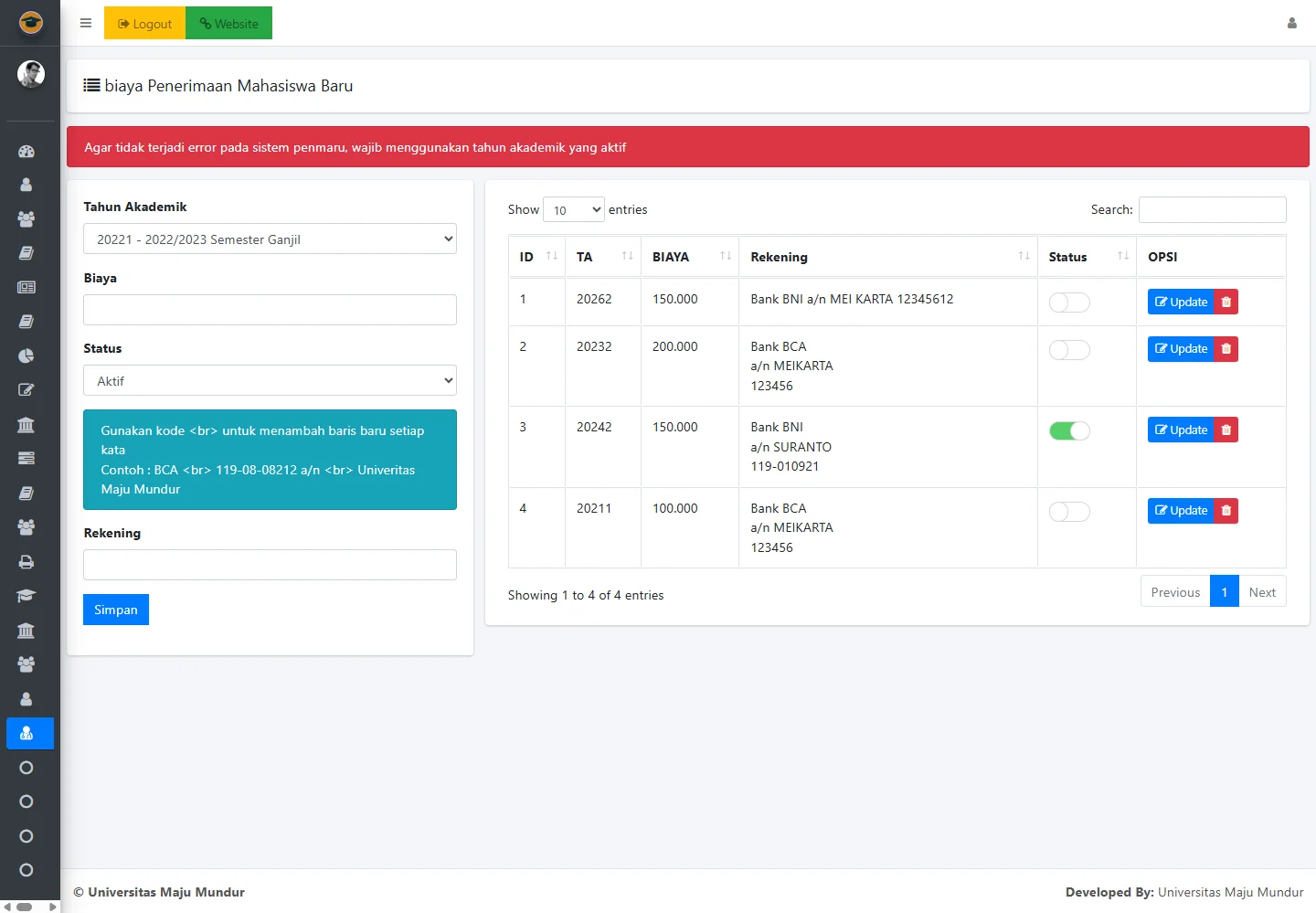Disable the active status toggle for ID 3

pos(1068,431)
